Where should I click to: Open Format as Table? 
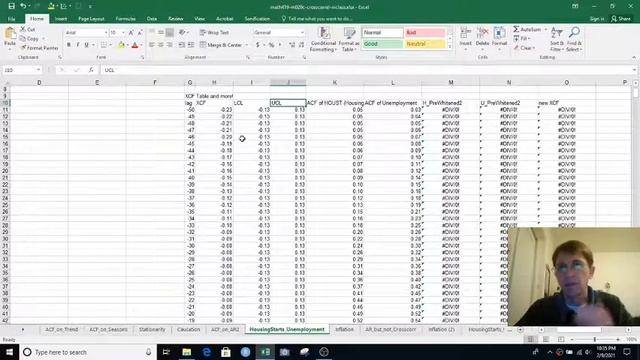click(x=349, y=39)
